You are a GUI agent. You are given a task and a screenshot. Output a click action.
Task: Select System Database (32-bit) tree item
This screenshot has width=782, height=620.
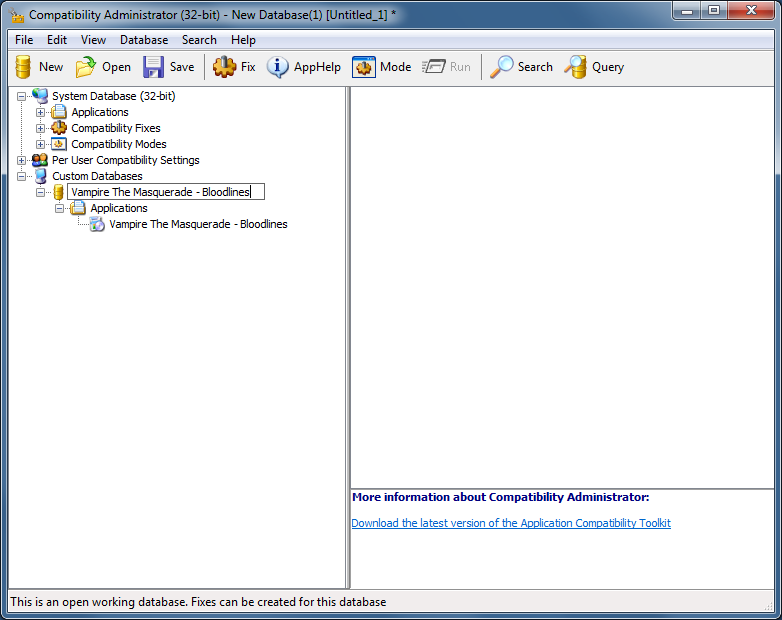click(x=114, y=96)
